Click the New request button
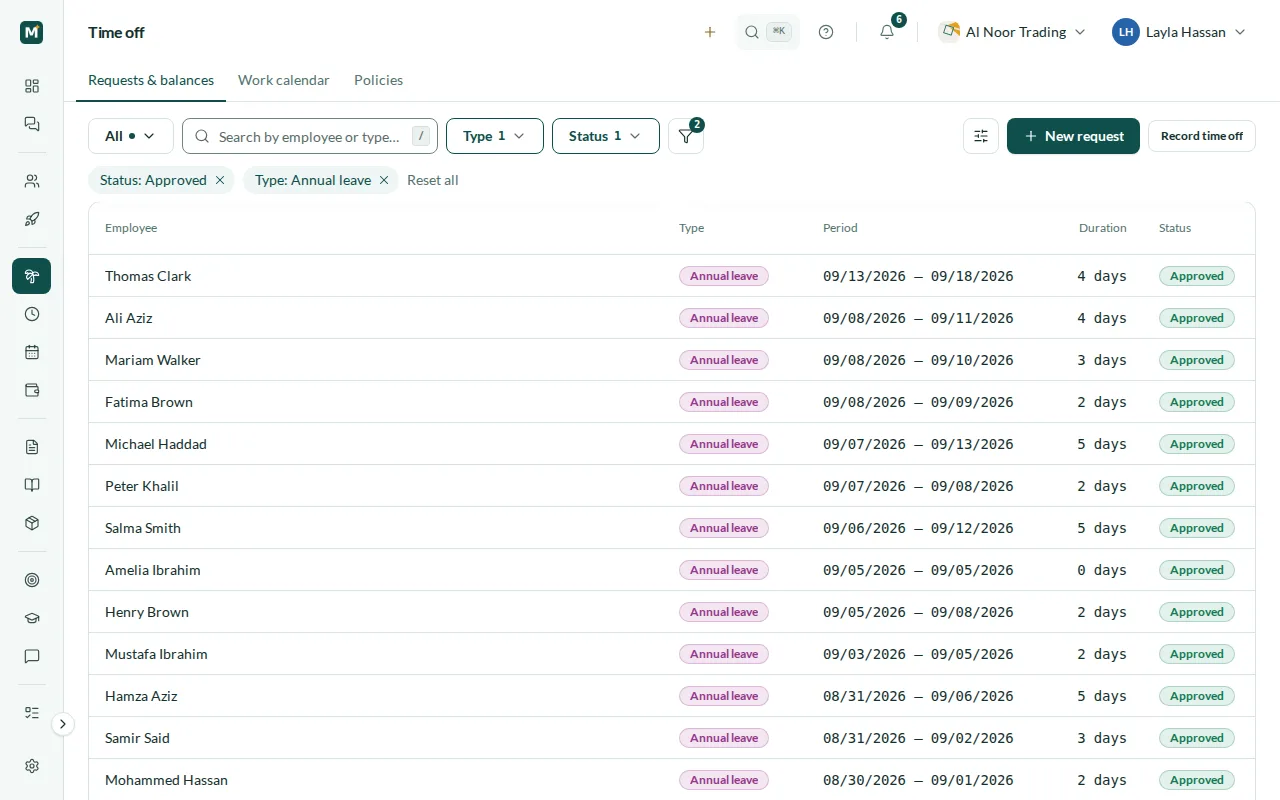 point(1073,136)
